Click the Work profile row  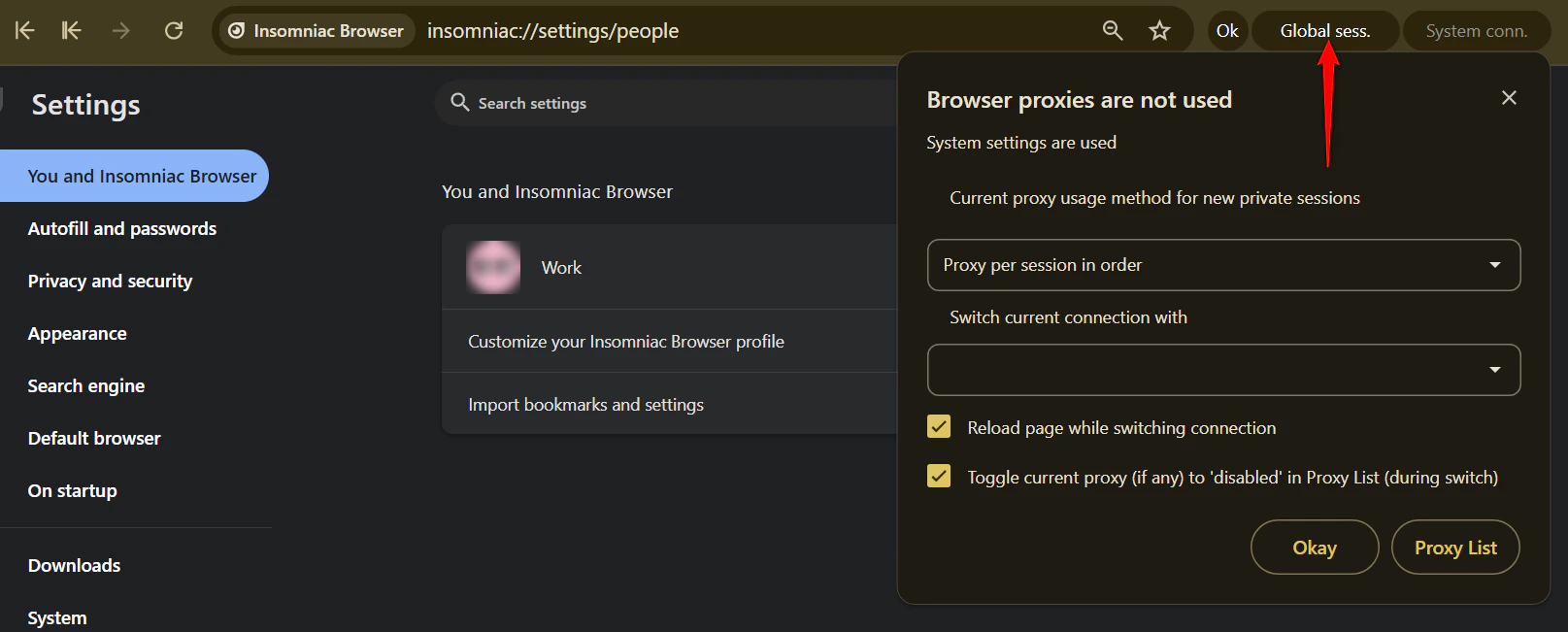[670, 267]
